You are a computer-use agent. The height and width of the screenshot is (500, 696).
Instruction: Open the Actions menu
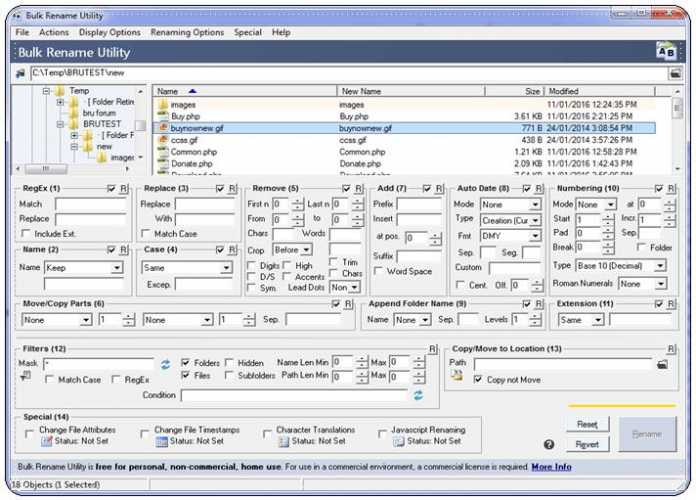[x=54, y=32]
